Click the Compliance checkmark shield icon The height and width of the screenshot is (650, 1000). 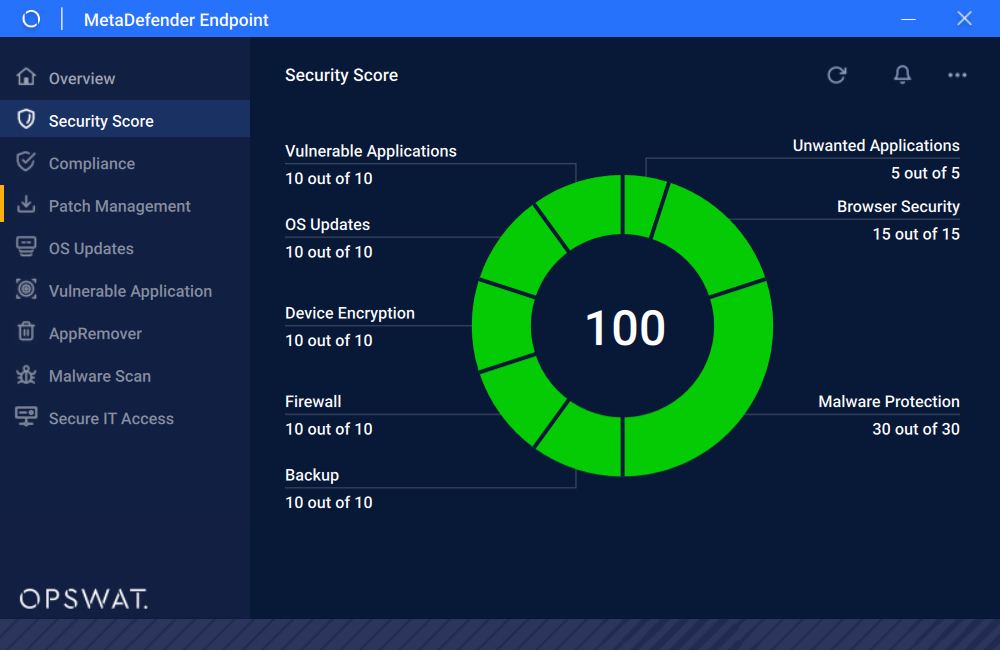coord(26,162)
